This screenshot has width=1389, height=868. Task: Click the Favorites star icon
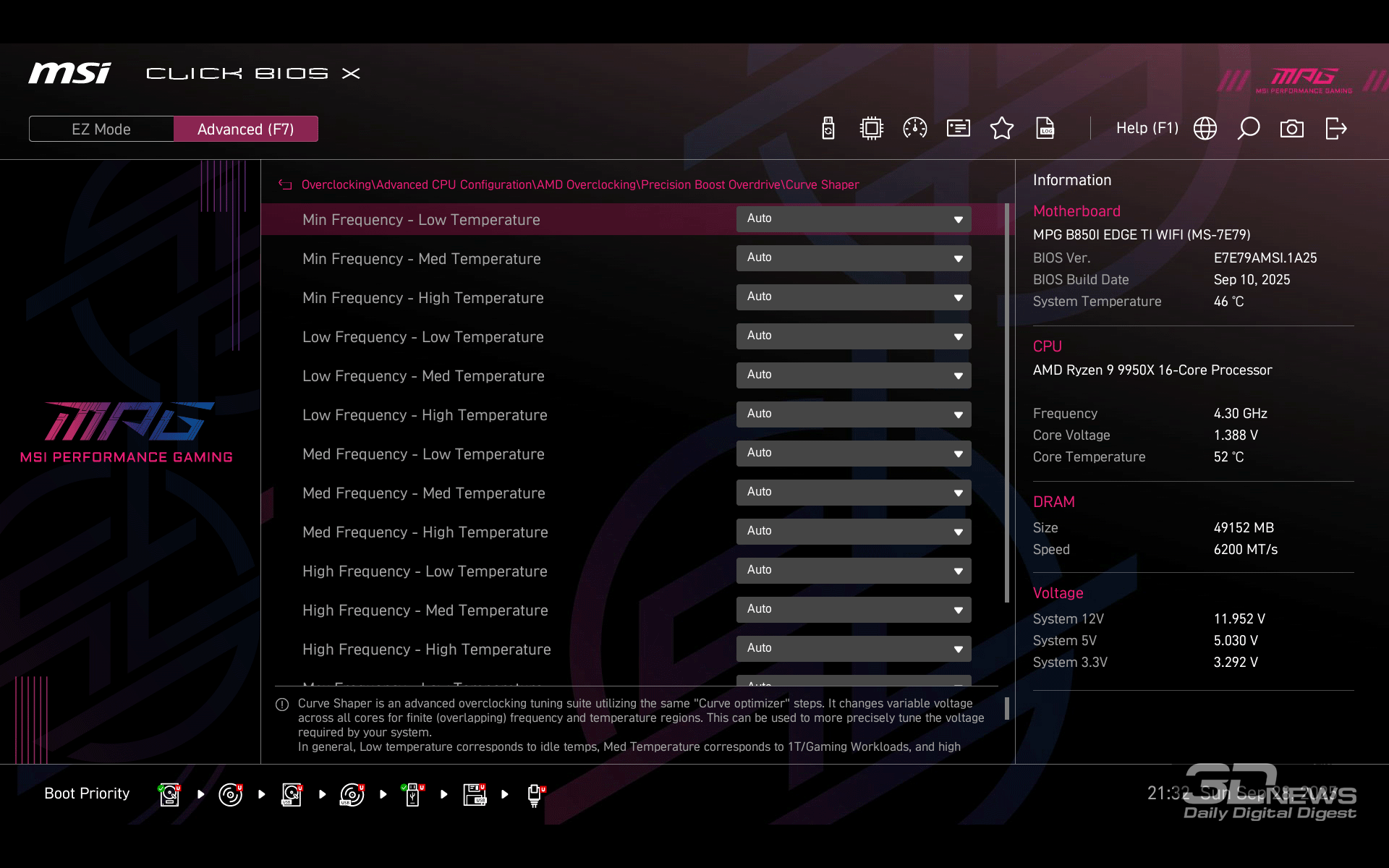pyautogui.click(x=1001, y=129)
